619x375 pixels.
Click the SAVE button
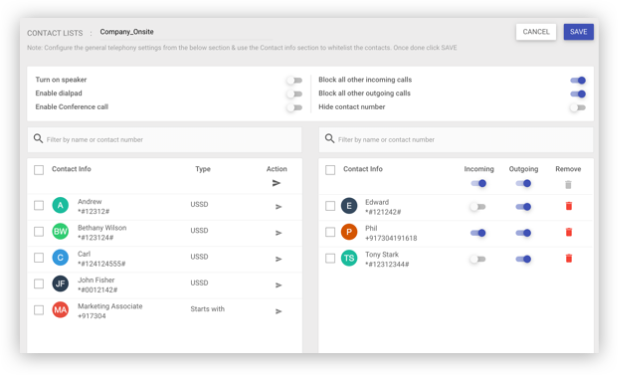pos(578,32)
